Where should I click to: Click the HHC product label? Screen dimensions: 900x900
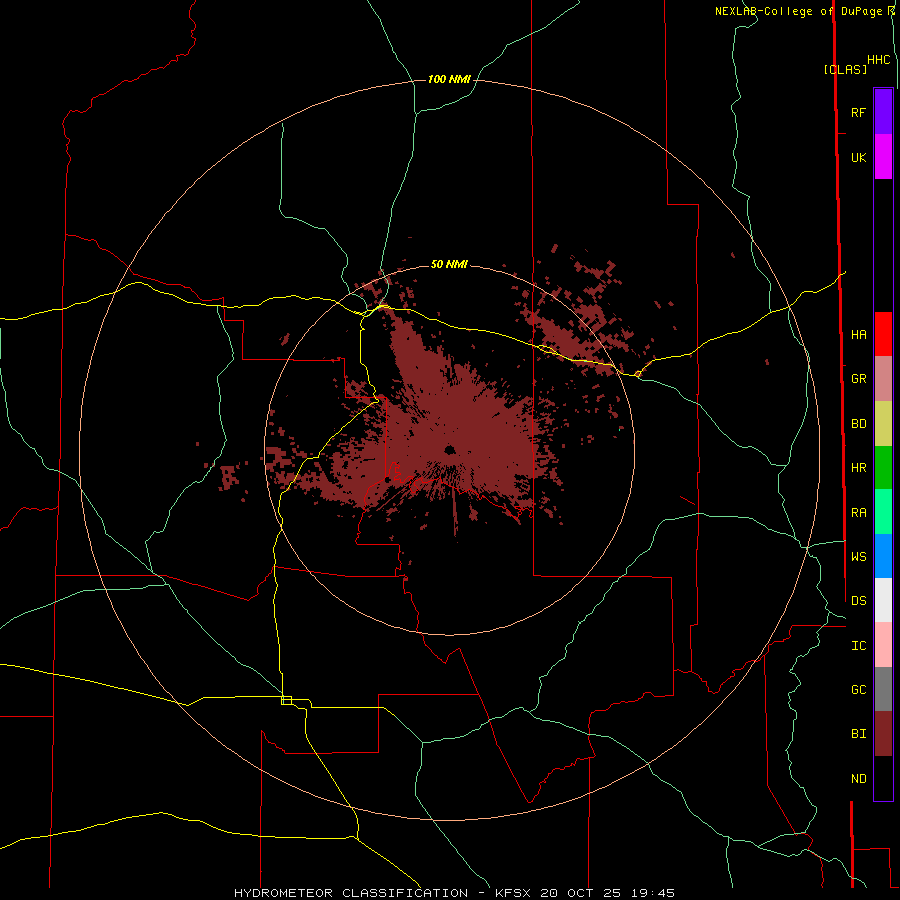878,60
